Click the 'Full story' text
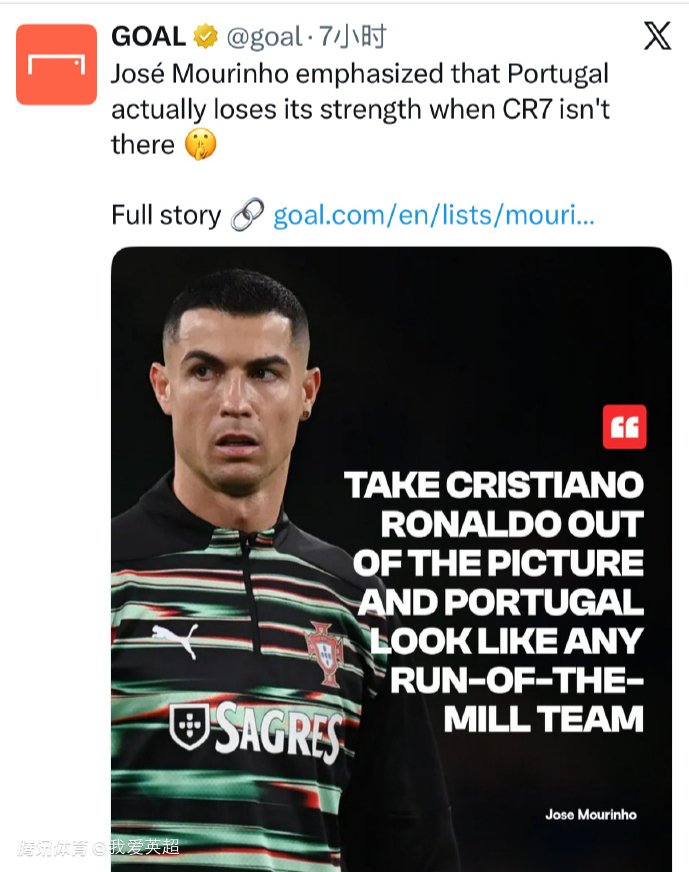Viewport: 689px width, 872px height. [x=165, y=215]
